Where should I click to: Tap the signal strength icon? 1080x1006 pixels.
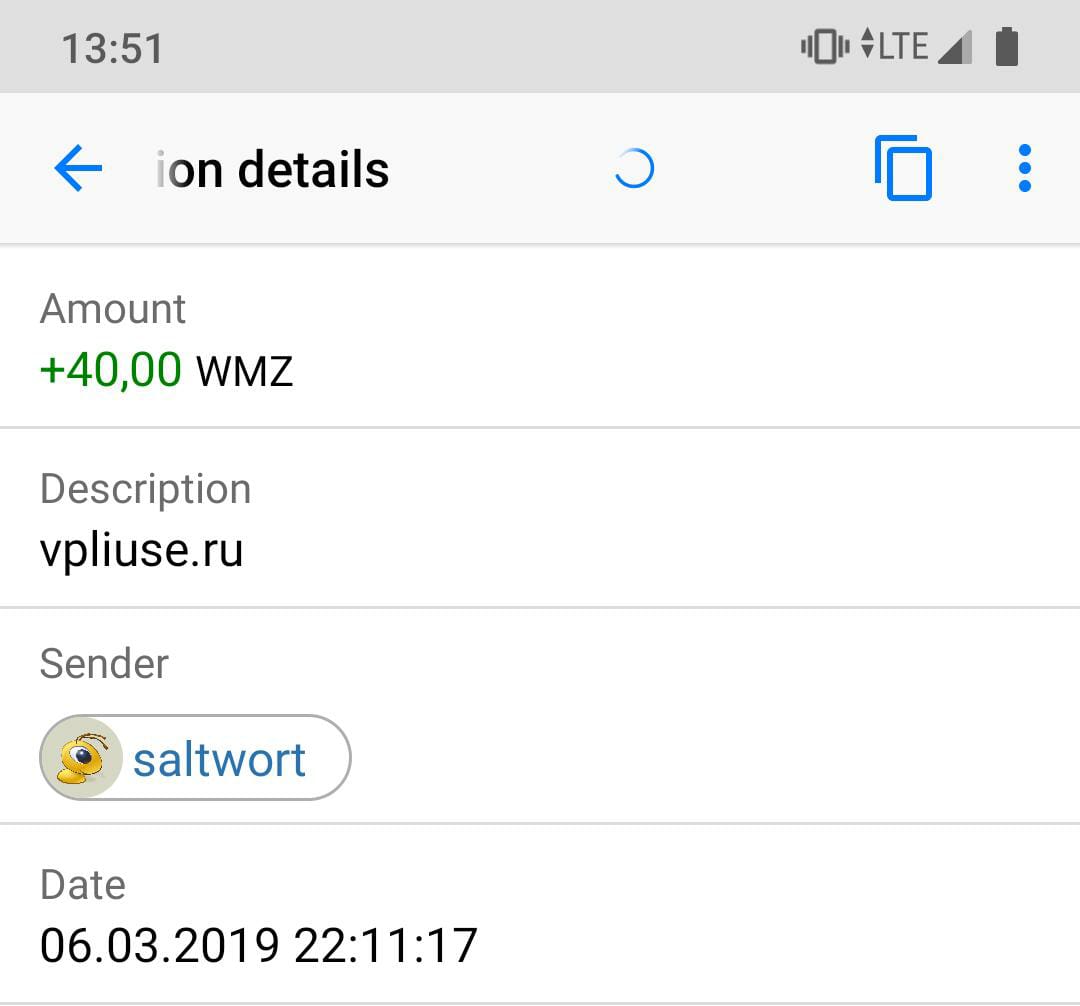coord(955,47)
